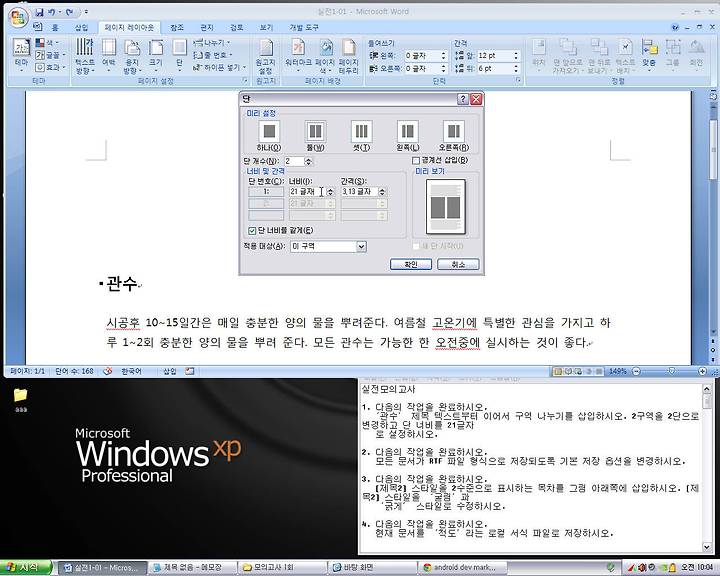Open the 맞춤 (Align) tool
Screen dimensions: 720x576
pos(649,55)
